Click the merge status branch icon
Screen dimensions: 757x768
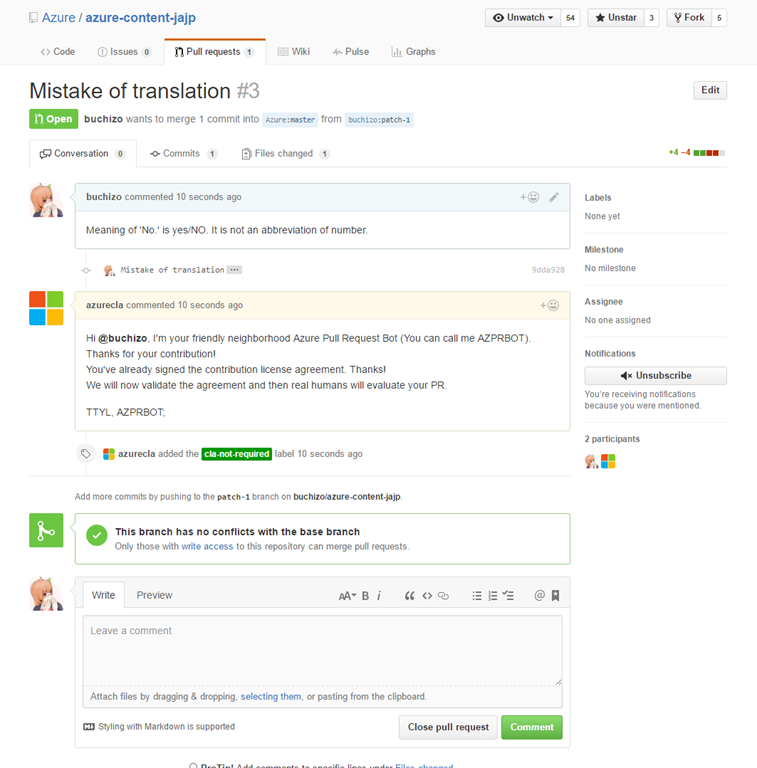pos(46,530)
